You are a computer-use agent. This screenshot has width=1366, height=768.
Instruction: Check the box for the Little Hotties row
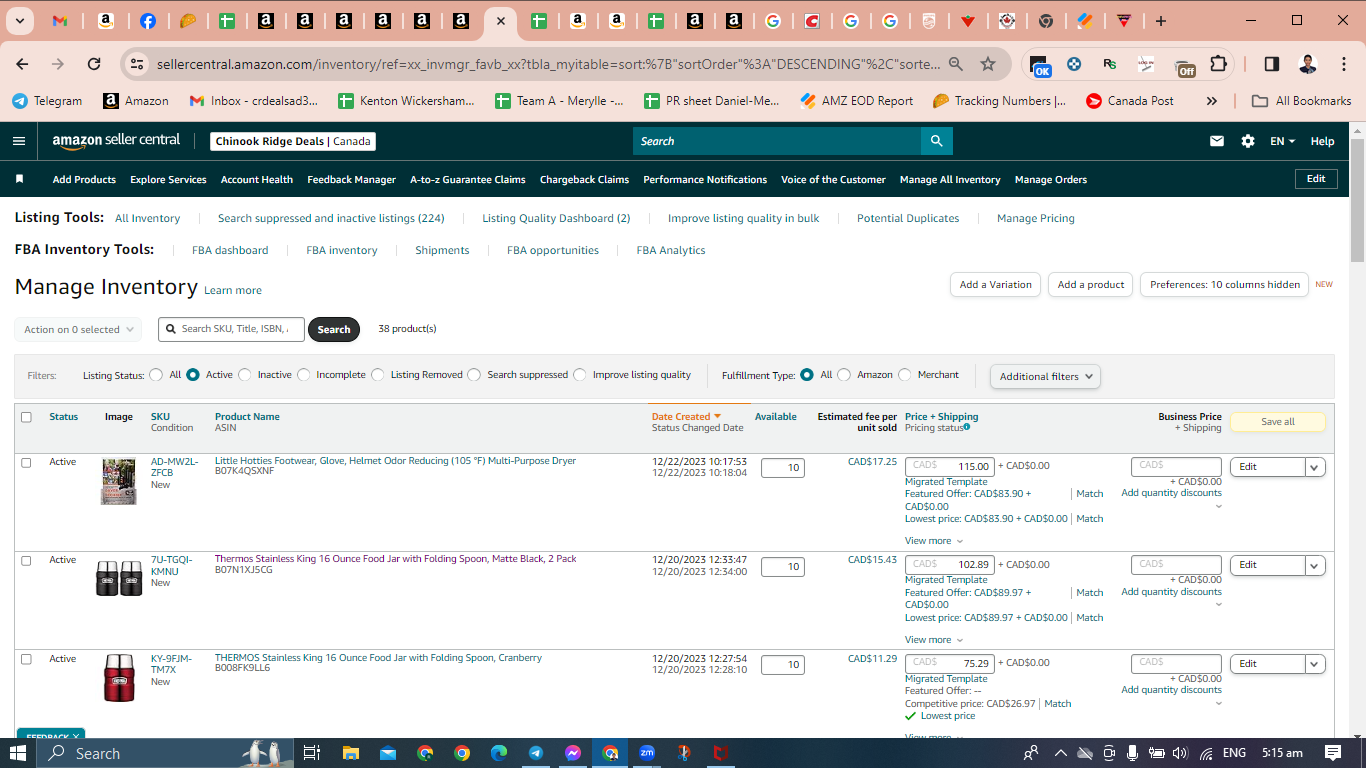26,463
